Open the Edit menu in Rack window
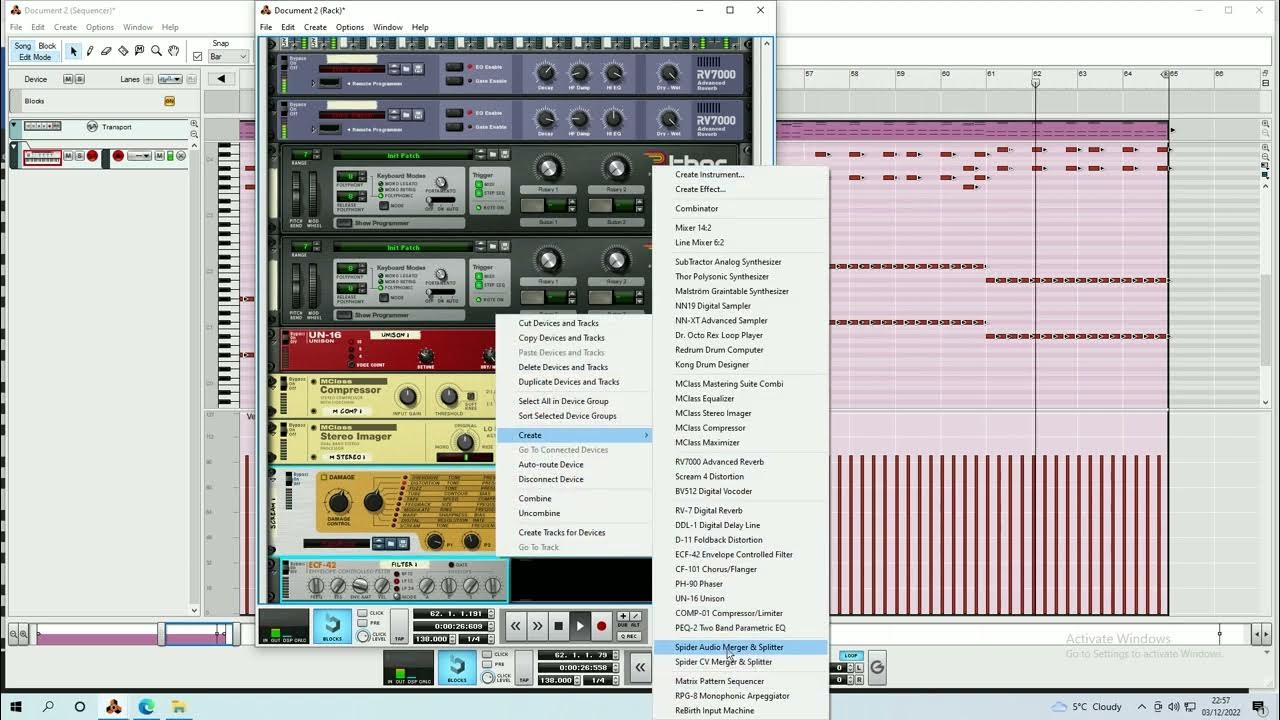 click(x=288, y=27)
